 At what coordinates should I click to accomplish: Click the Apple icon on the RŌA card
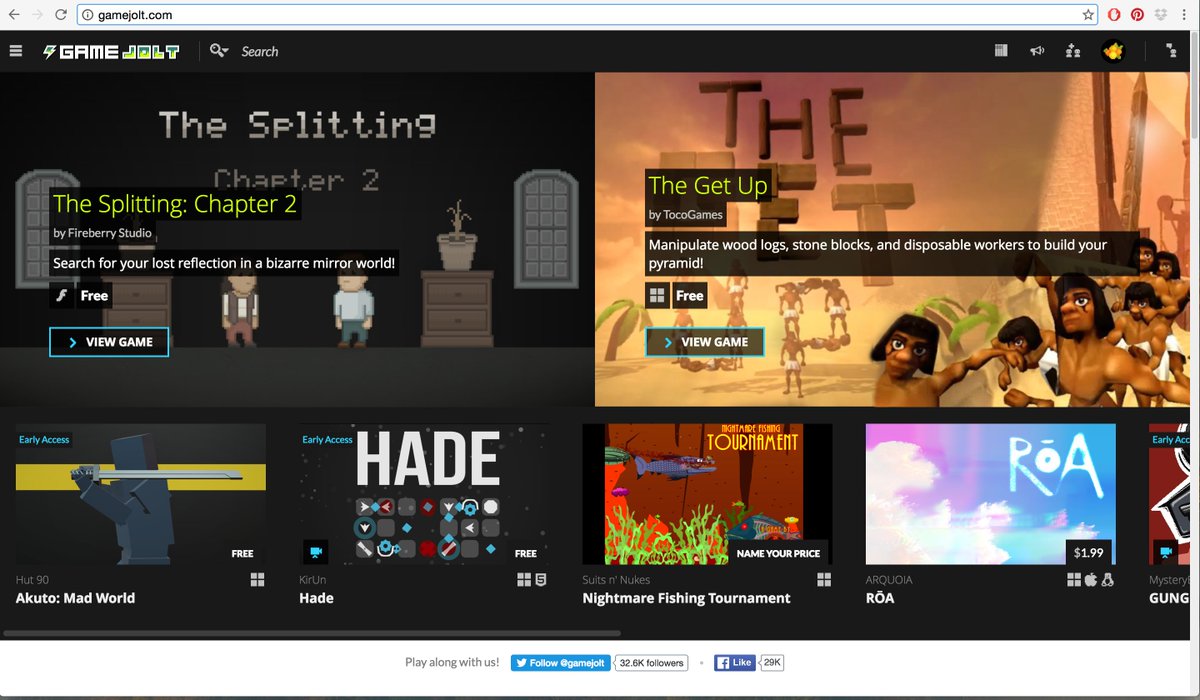point(1091,580)
